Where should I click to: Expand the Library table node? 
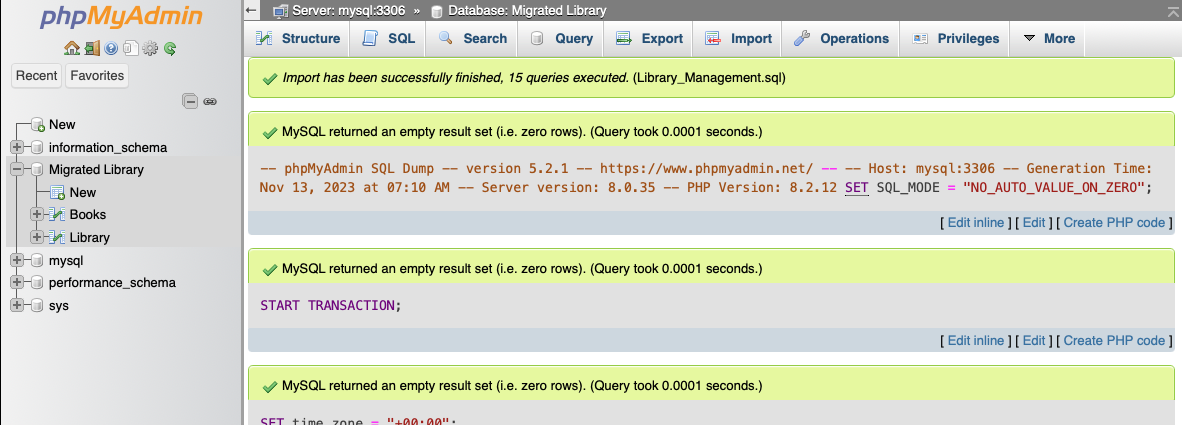(38, 238)
